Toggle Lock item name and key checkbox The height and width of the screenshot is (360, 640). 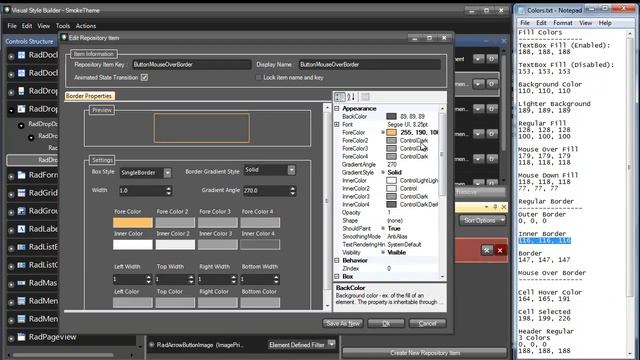258,77
